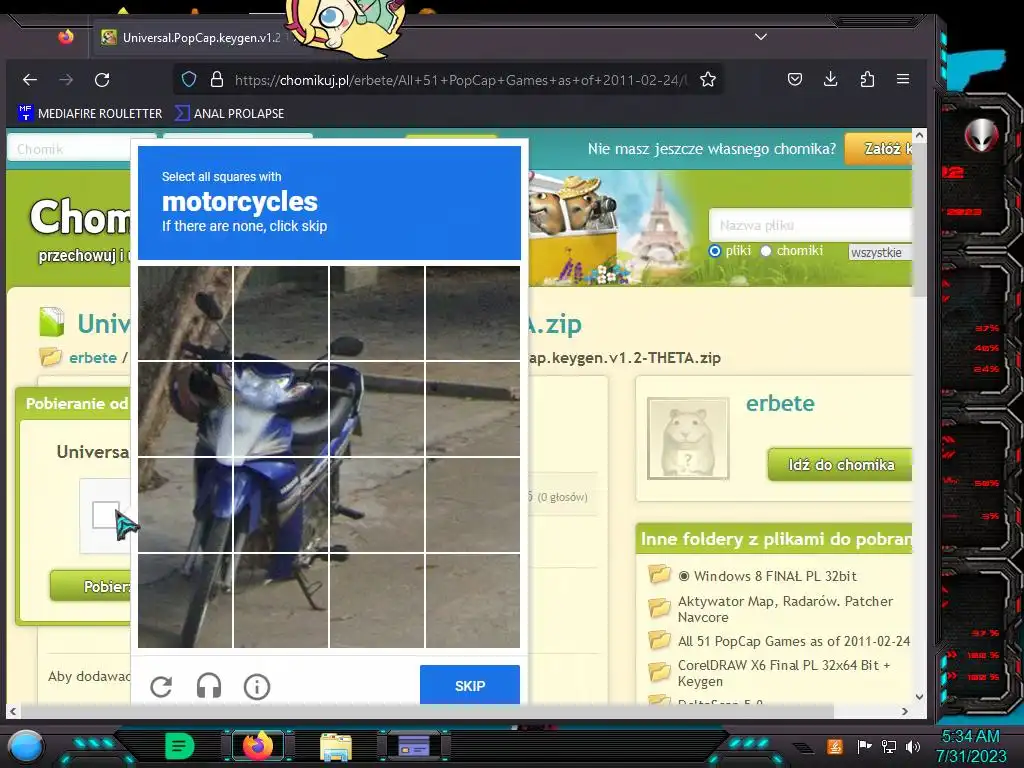1024x768 pixels.
Task: Open MEDIAFIRE ROULETTER bookmark
Action: pos(90,113)
